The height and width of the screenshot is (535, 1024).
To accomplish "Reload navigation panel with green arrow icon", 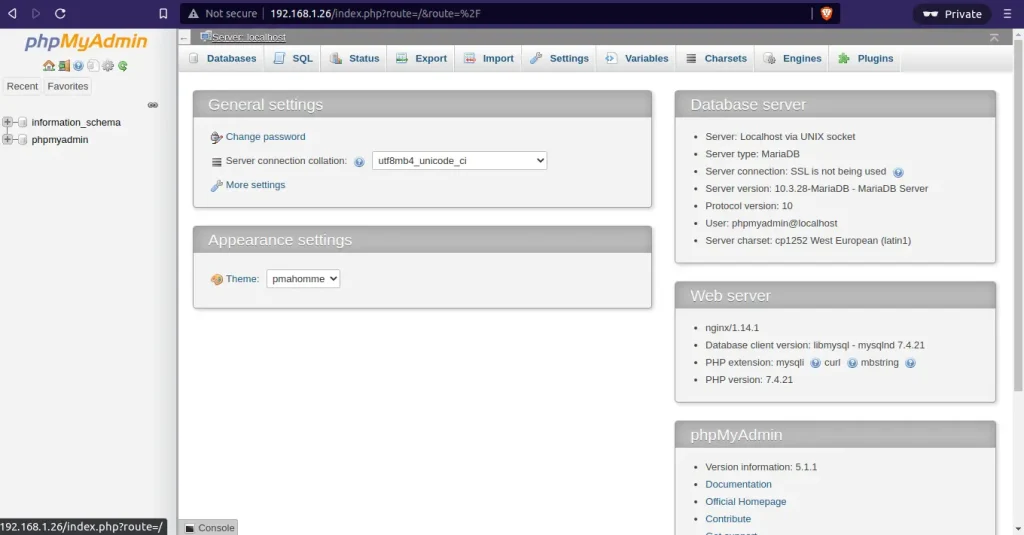I will (123, 65).
